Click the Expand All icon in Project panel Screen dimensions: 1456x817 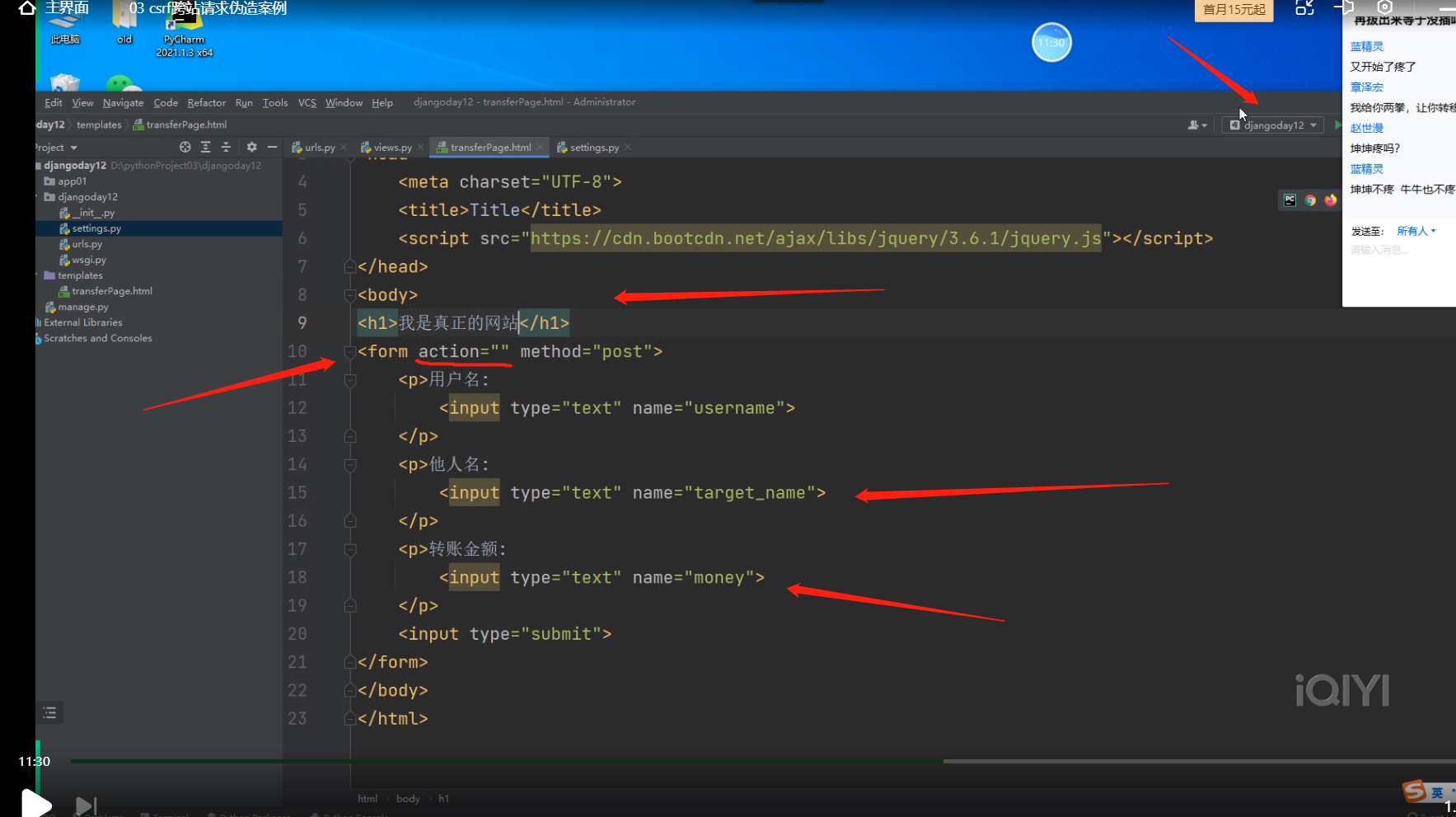click(x=205, y=147)
